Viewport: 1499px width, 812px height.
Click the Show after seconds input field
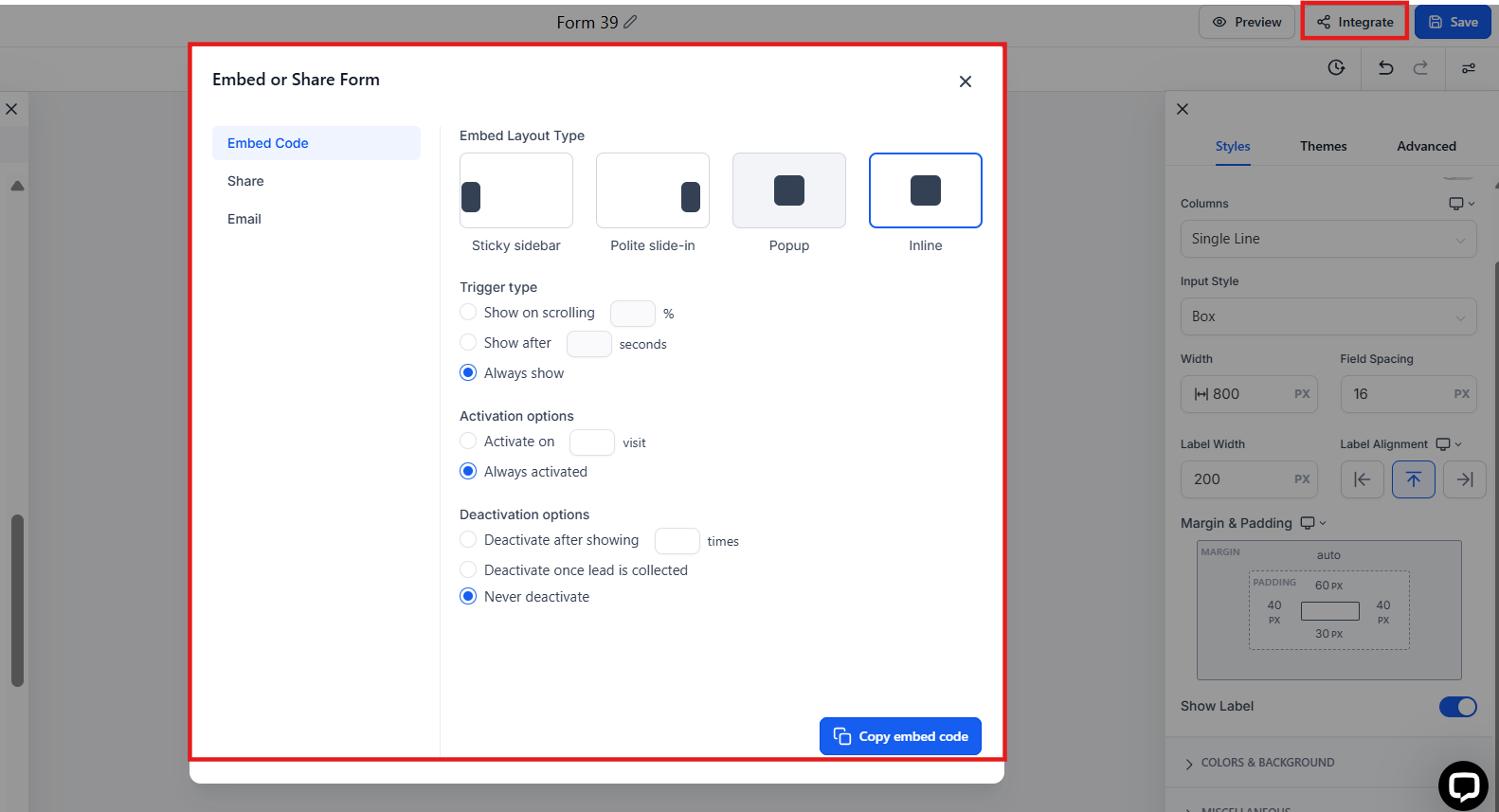[x=588, y=344]
